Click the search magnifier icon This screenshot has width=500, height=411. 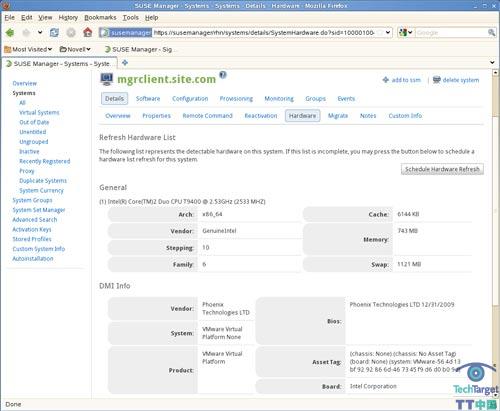pyautogui.click(x=491, y=32)
